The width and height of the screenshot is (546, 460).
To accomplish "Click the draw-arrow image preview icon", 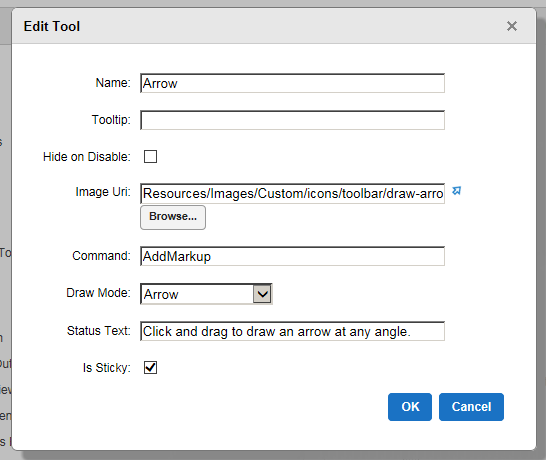I will pyautogui.click(x=456, y=191).
